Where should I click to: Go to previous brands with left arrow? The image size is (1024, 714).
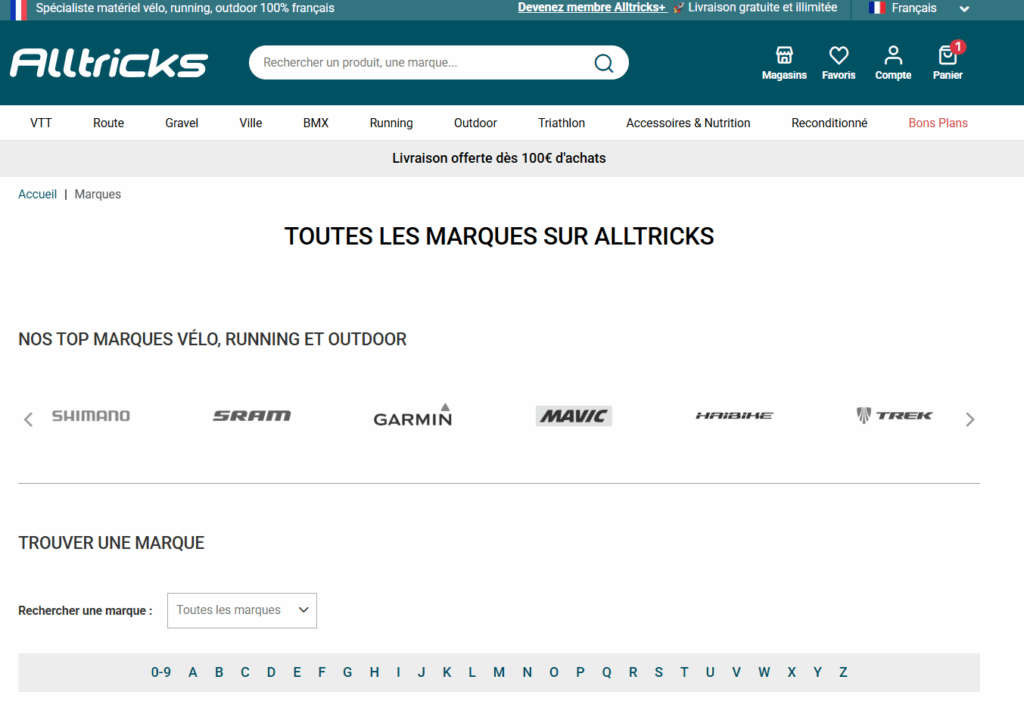pyautogui.click(x=28, y=419)
